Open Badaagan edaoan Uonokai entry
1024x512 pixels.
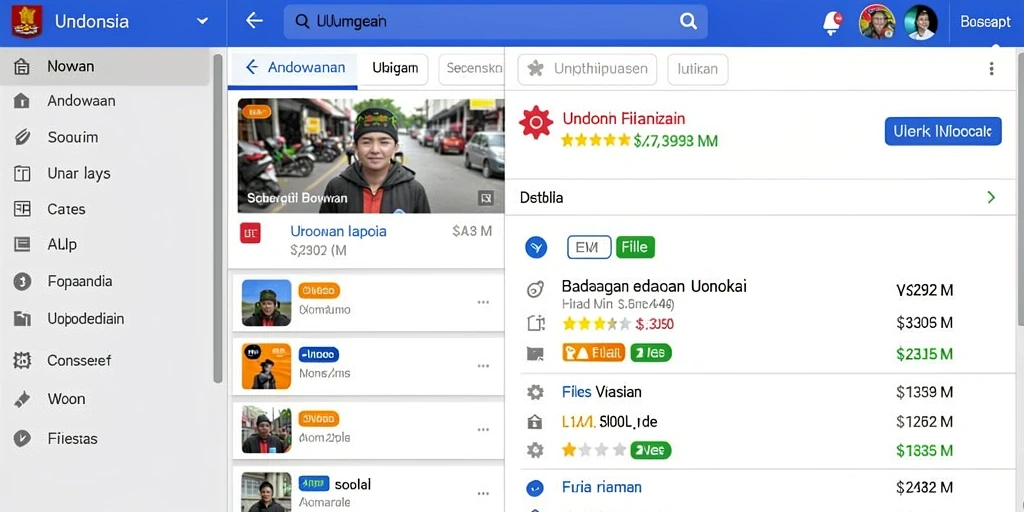click(x=654, y=286)
